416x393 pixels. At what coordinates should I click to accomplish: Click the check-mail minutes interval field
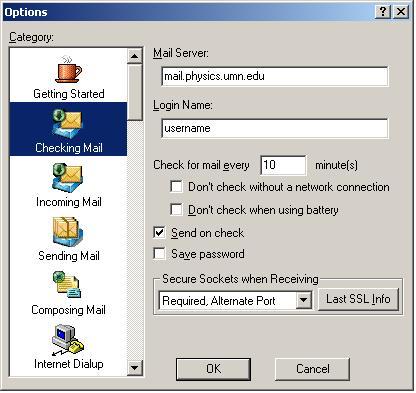pos(283,165)
